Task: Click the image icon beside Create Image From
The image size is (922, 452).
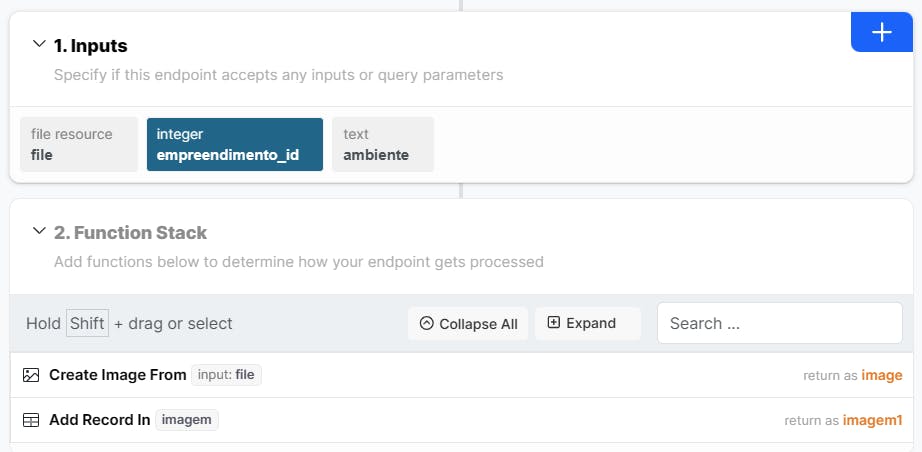Action: coord(31,375)
